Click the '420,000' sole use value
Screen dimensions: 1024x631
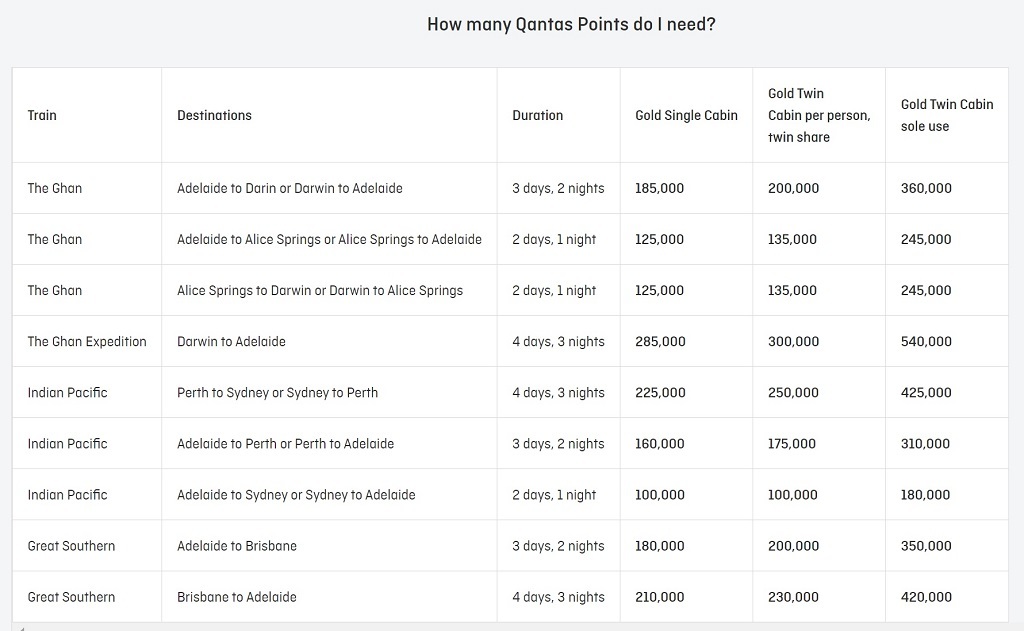926,597
